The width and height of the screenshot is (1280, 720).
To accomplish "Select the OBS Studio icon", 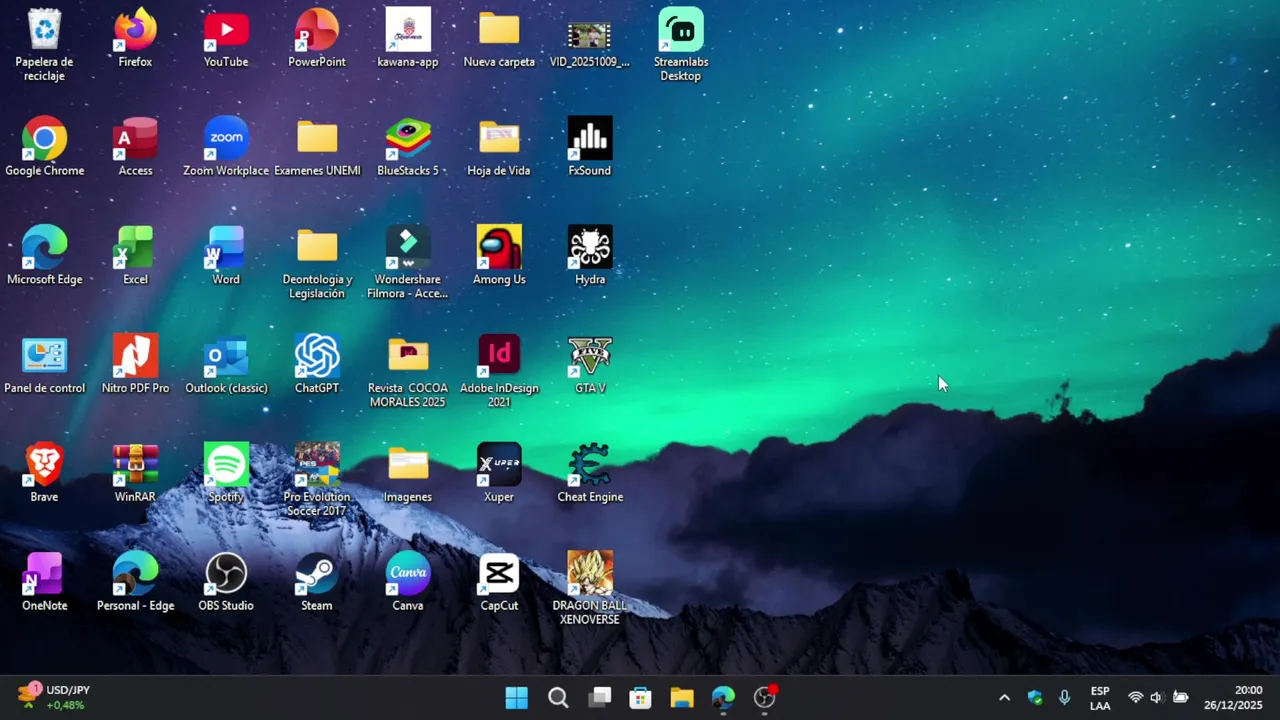I will pyautogui.click(x=226, y=583).
